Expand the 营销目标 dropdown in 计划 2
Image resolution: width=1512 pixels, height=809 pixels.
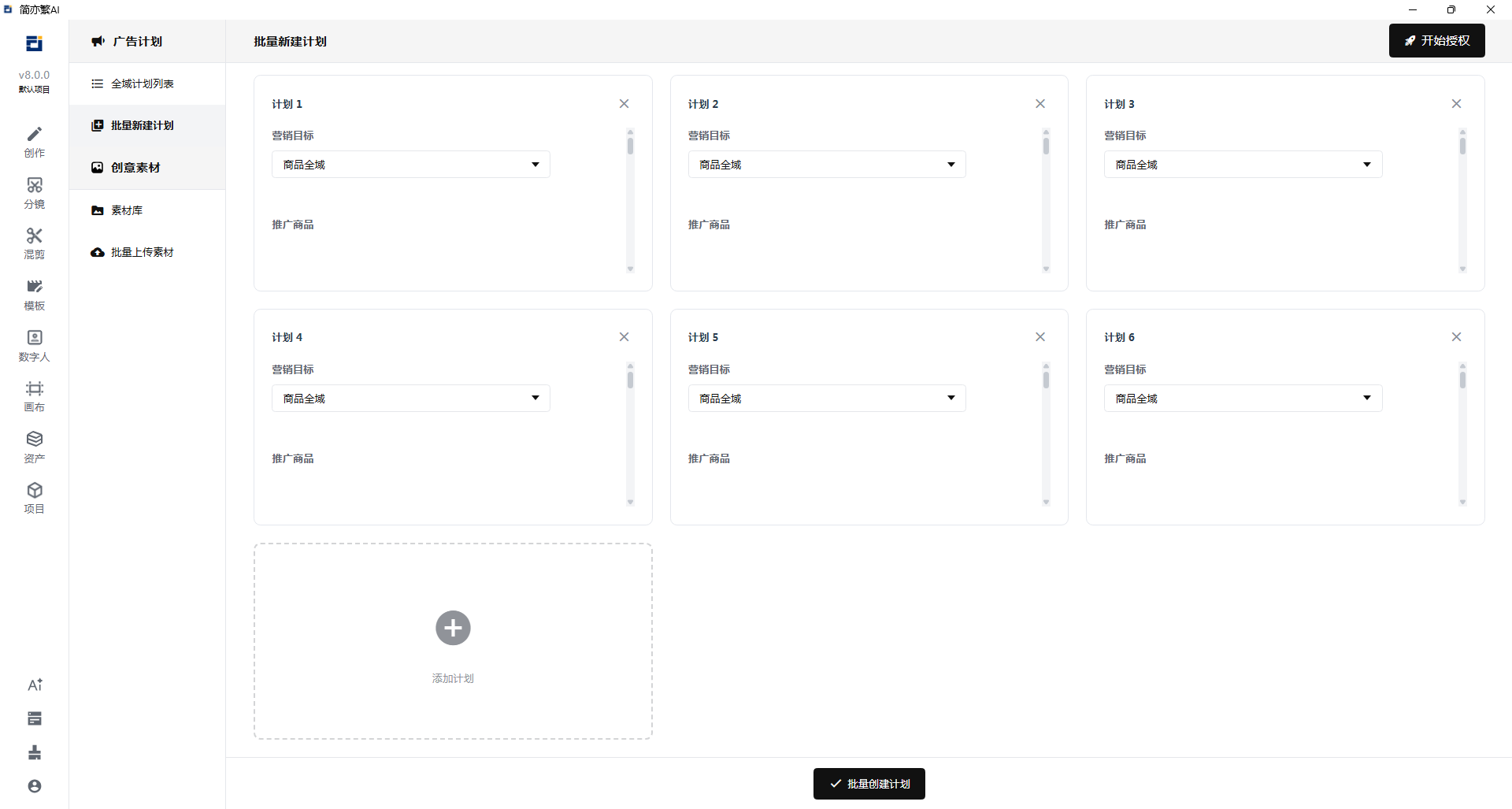coord(827,165)
